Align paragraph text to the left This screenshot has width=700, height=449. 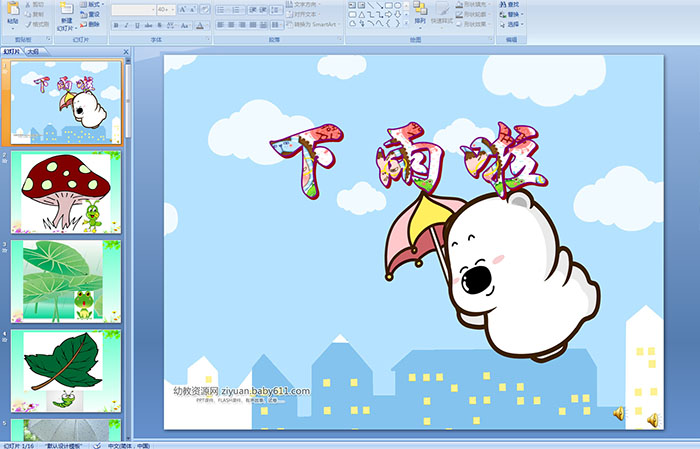(x=221, y=25)
